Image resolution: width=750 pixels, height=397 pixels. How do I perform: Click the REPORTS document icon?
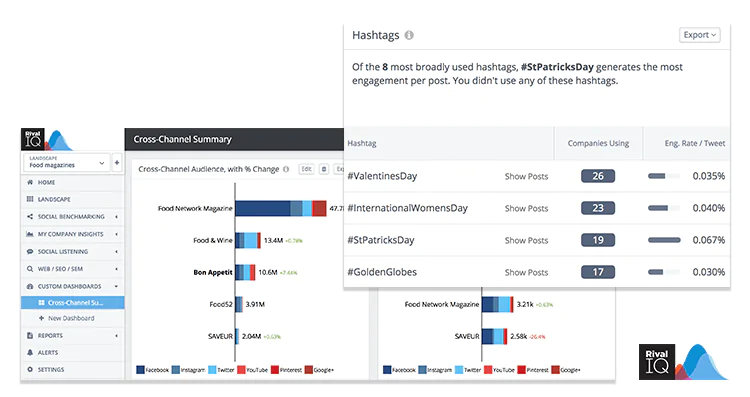(x=30, y=335)
